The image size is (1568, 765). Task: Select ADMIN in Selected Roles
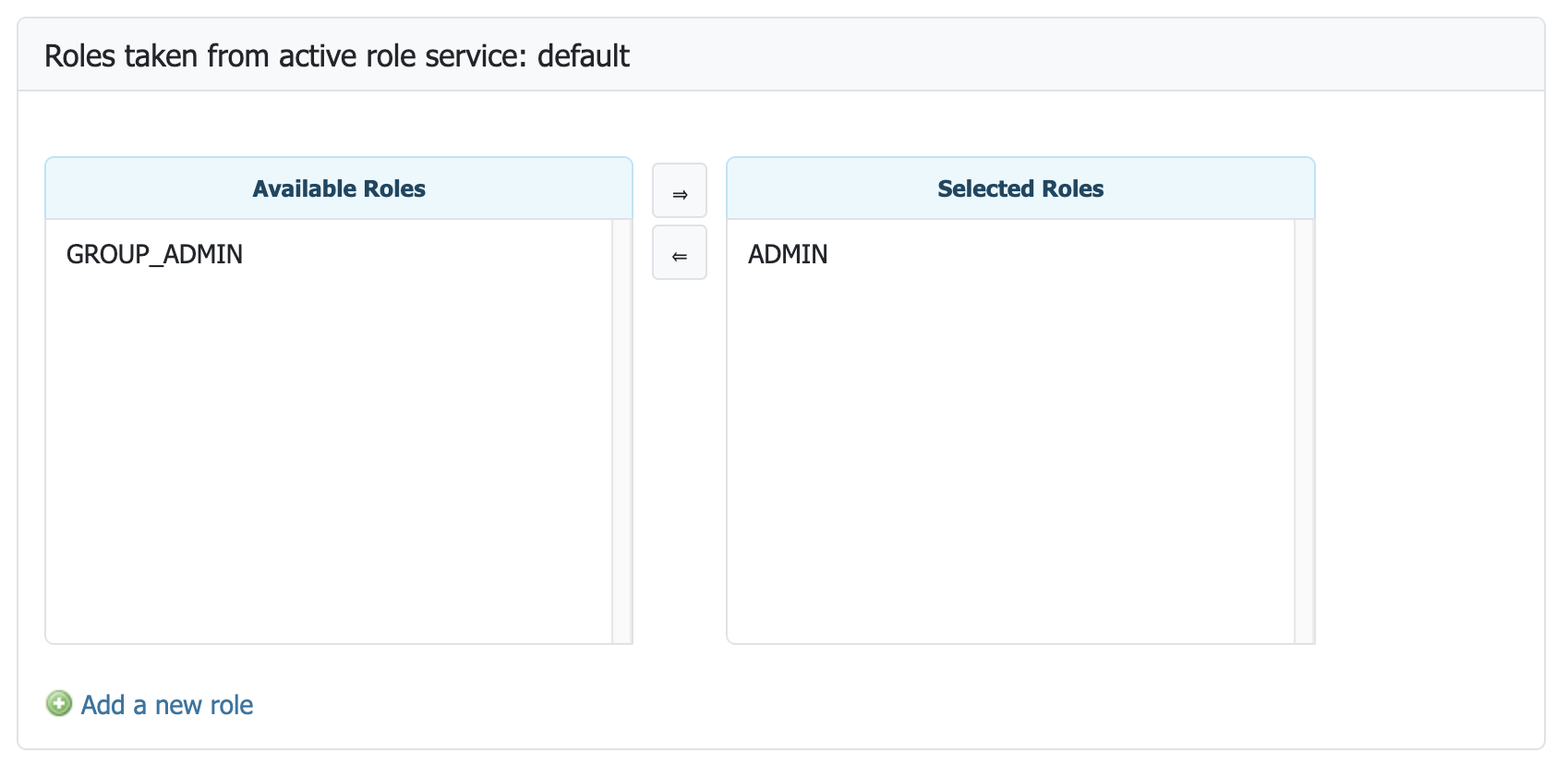(788, 254)
